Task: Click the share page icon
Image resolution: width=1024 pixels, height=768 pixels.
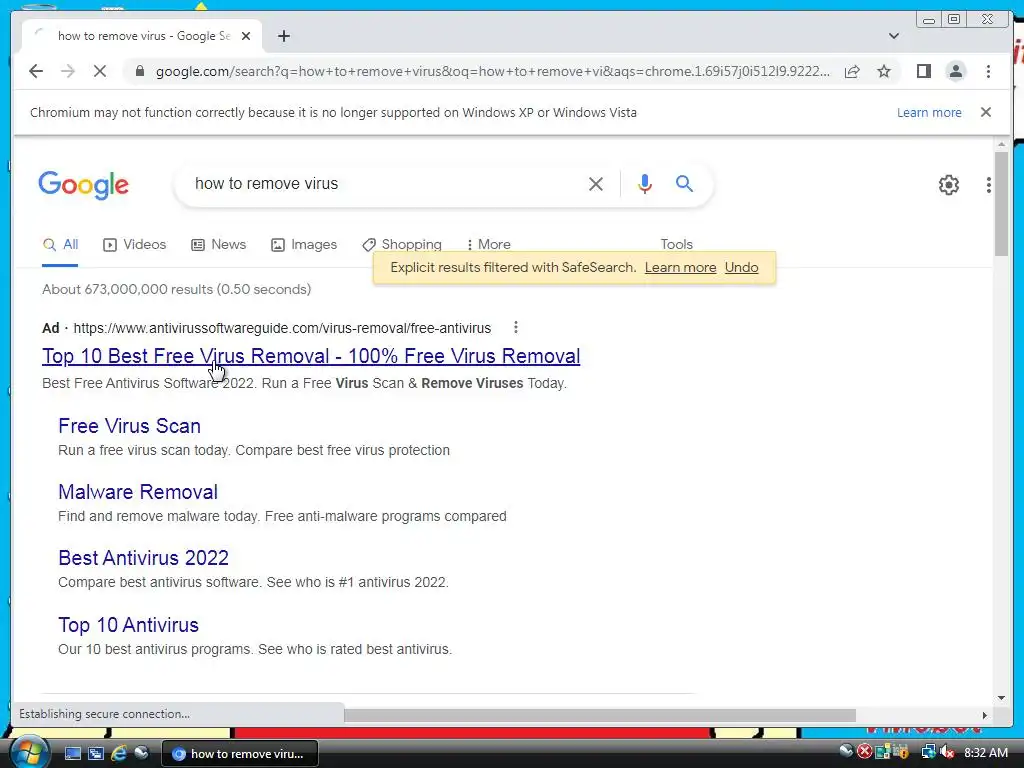Action: click(x=852, y=71)
